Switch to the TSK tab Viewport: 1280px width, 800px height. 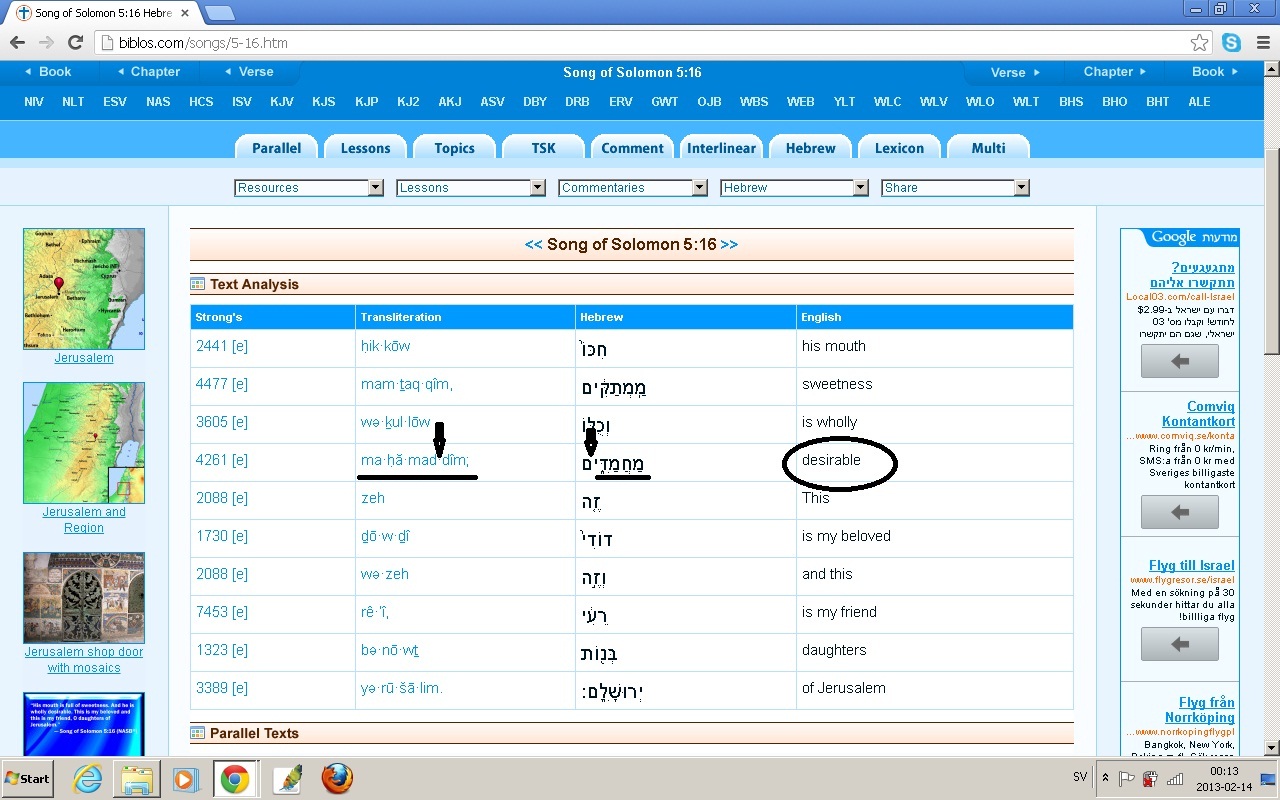[543, 148]
